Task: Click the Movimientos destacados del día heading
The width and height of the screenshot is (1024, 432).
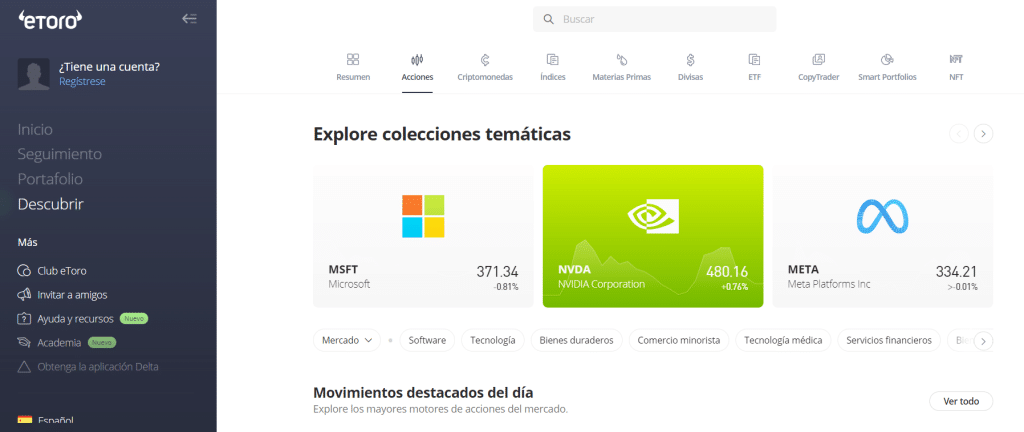Action: (423, 393)
